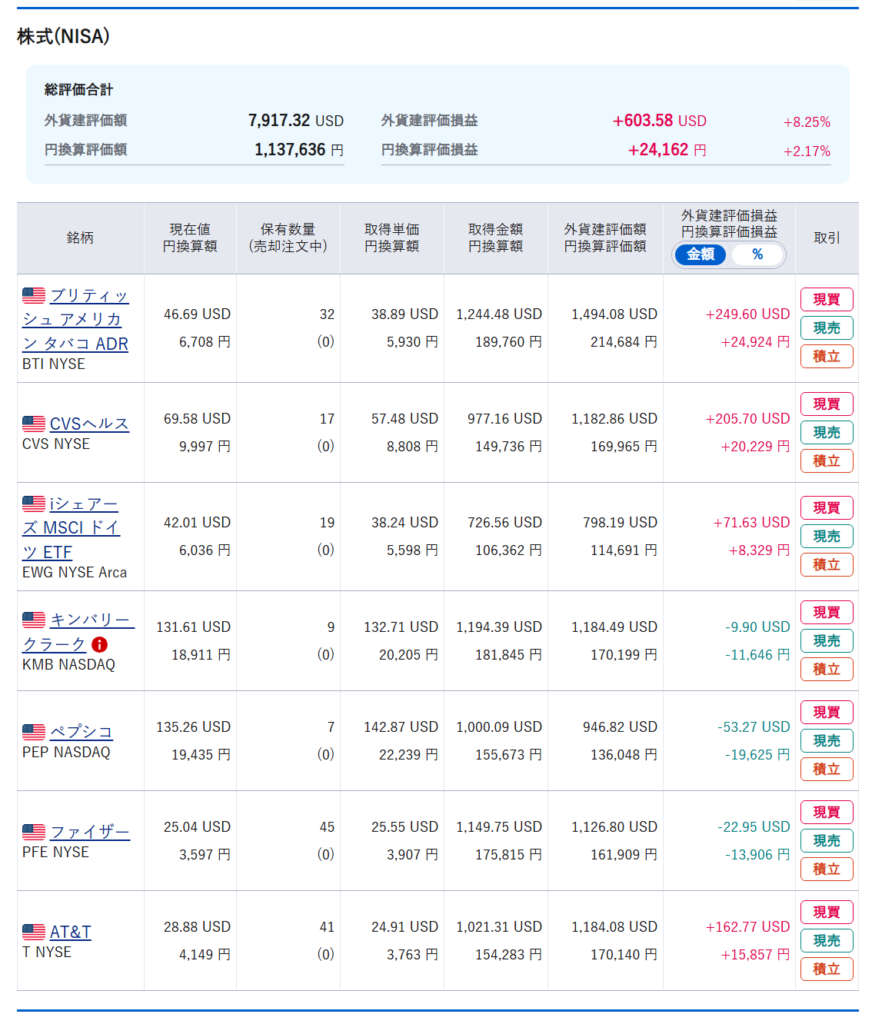
Task: Switch gain/loss display to 金額
Action: coord(700,255)
